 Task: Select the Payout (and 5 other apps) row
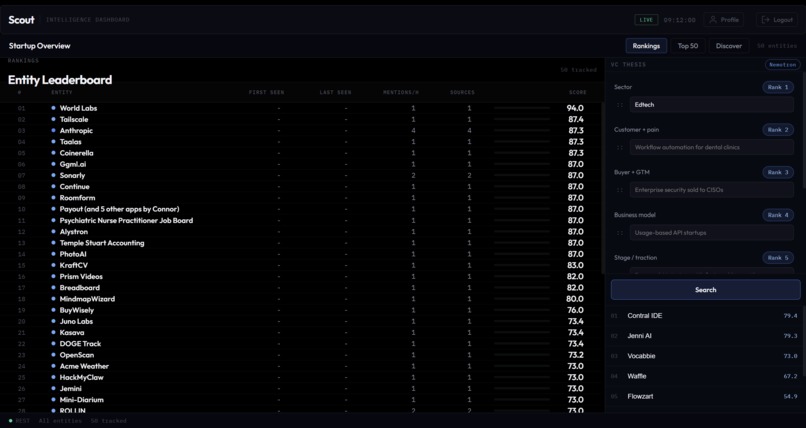[301, 209]
